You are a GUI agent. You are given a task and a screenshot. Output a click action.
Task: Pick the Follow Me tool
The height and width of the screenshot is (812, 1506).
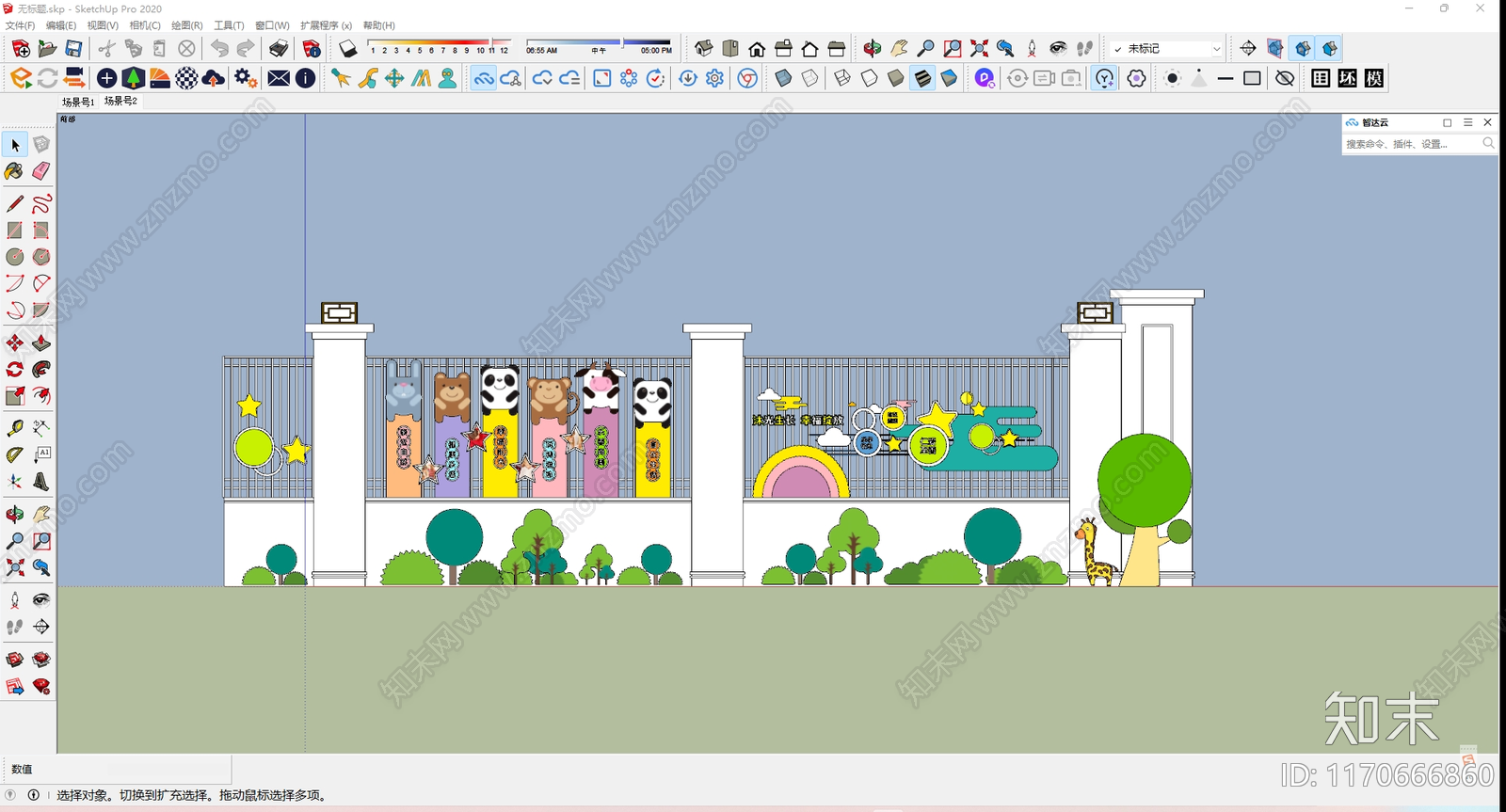click(41, 370)
